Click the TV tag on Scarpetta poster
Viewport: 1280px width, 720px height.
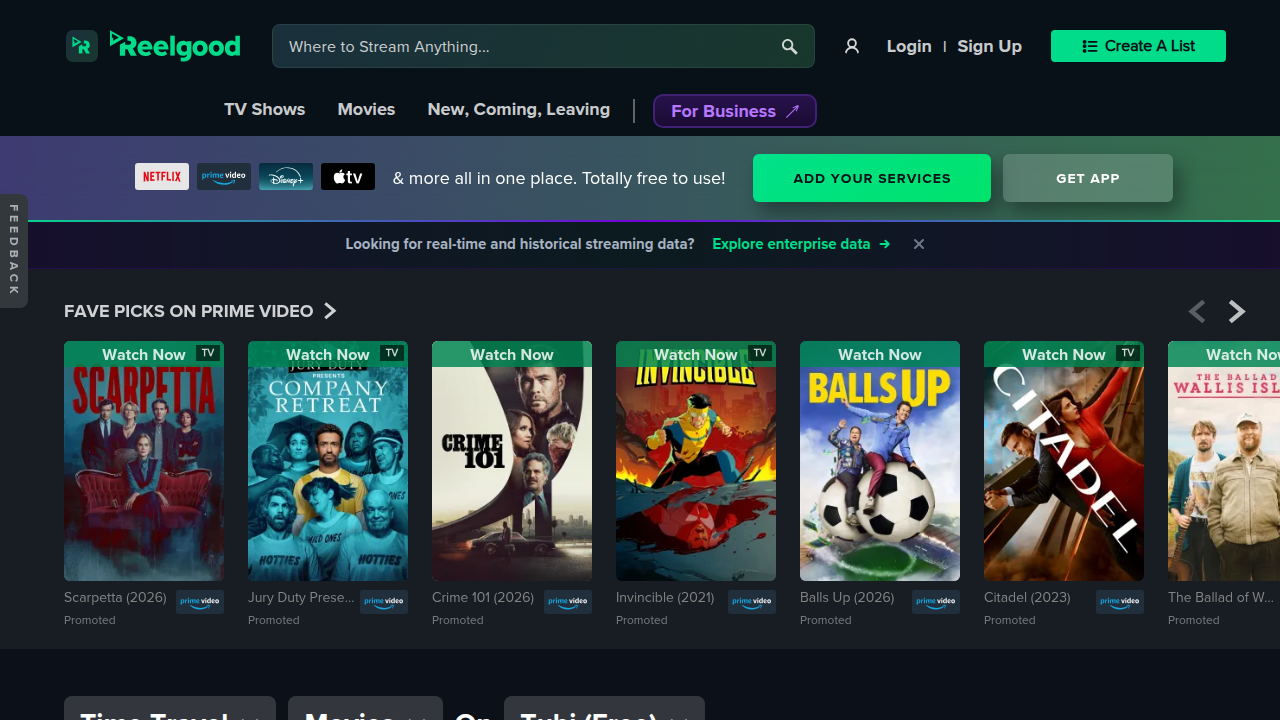coord(207,353)
